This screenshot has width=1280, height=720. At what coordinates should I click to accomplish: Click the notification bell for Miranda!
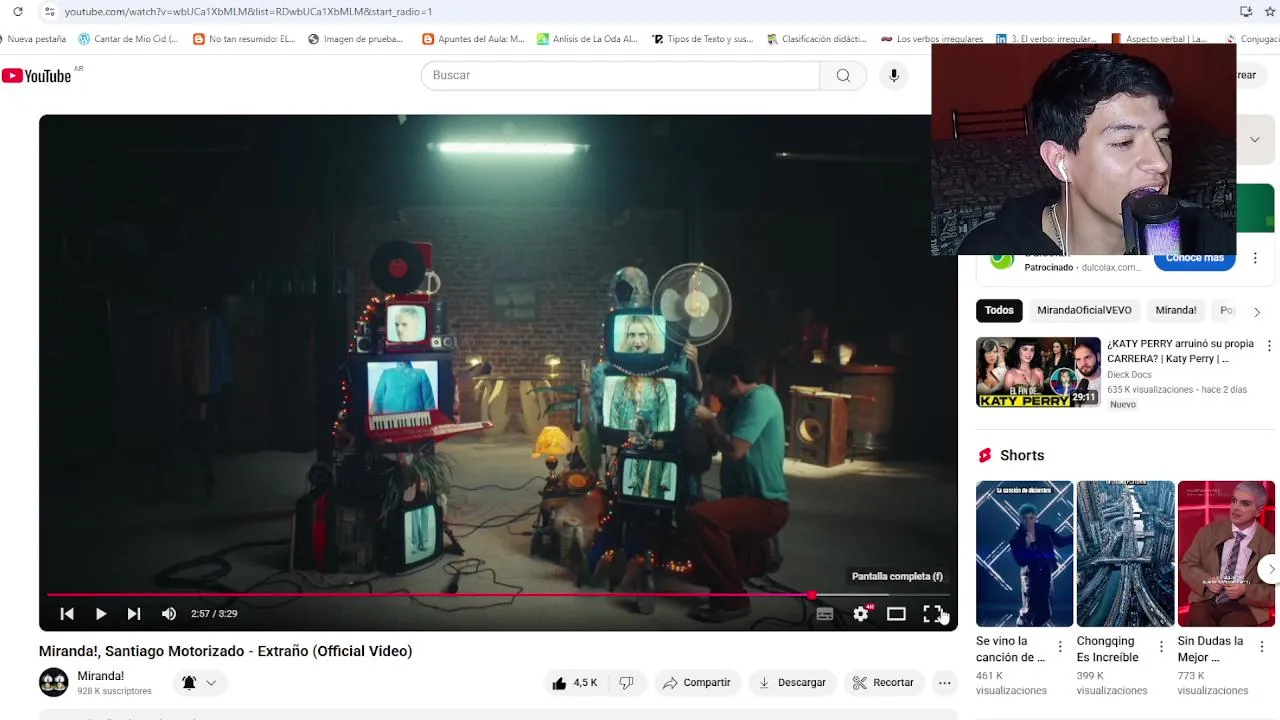[x=189, y=683]
